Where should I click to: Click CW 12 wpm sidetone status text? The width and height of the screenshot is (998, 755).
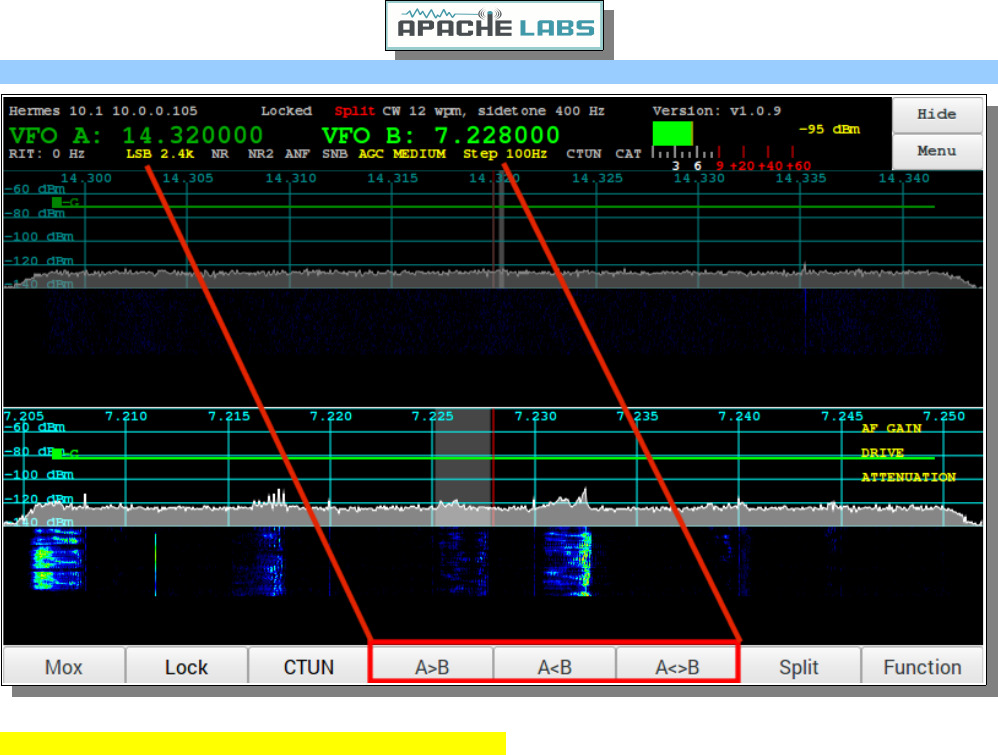[x=493, y=111]
